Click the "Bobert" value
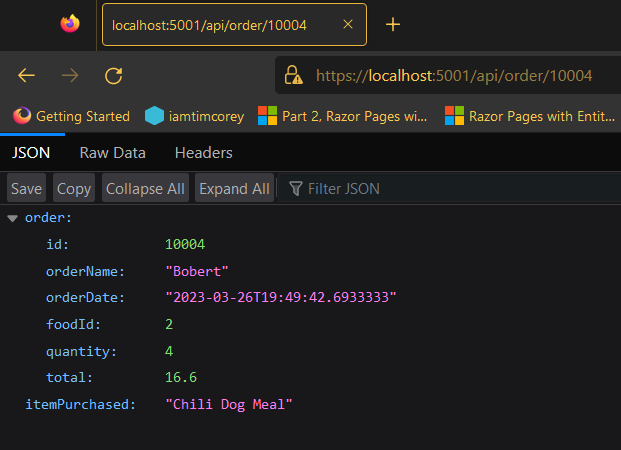The width and height of the screenshot is (621, 450). 197,271
